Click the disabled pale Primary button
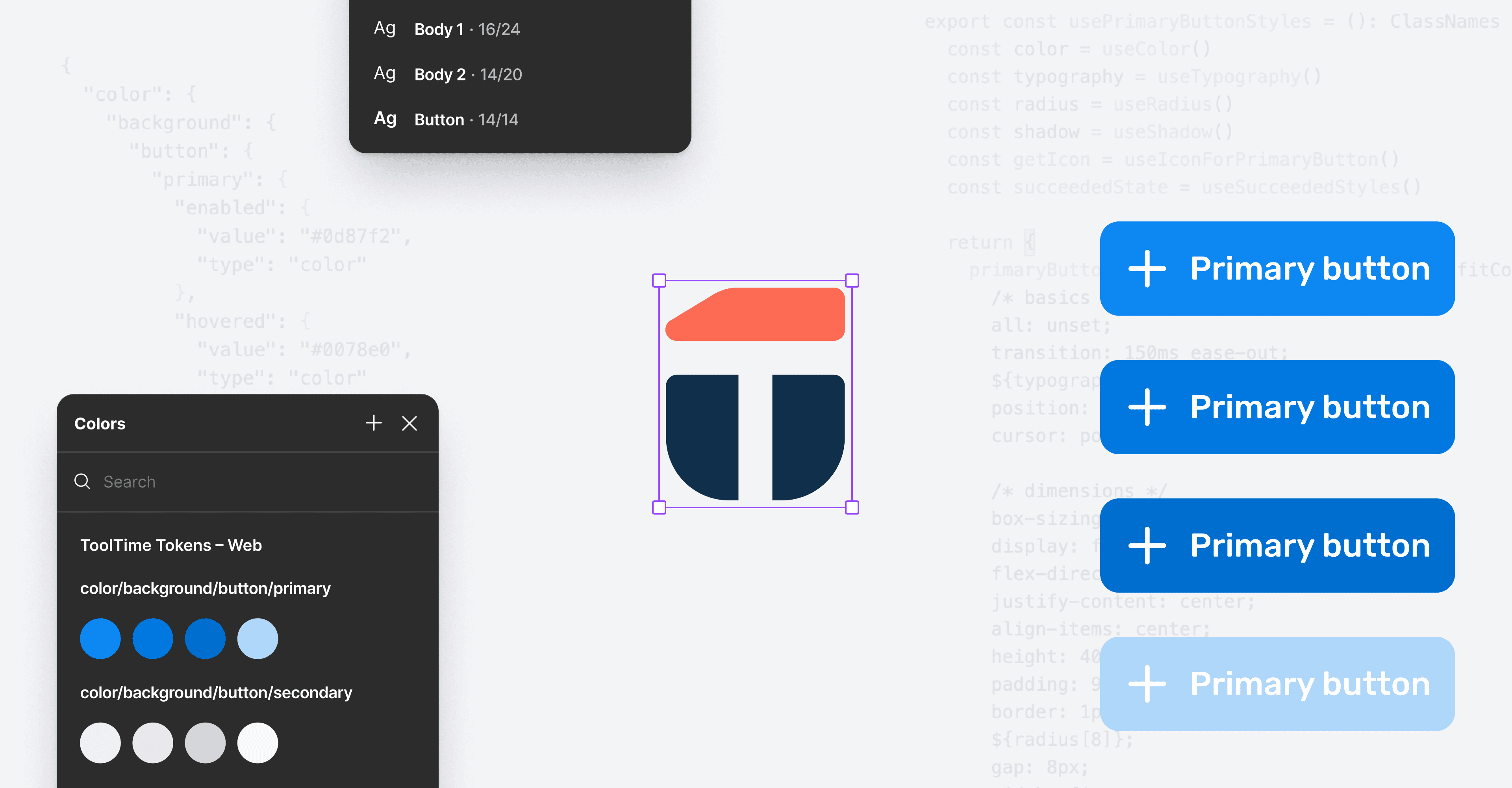Image resolution: width=1512 pixels, height=788 pixels. click(1277, 684)
